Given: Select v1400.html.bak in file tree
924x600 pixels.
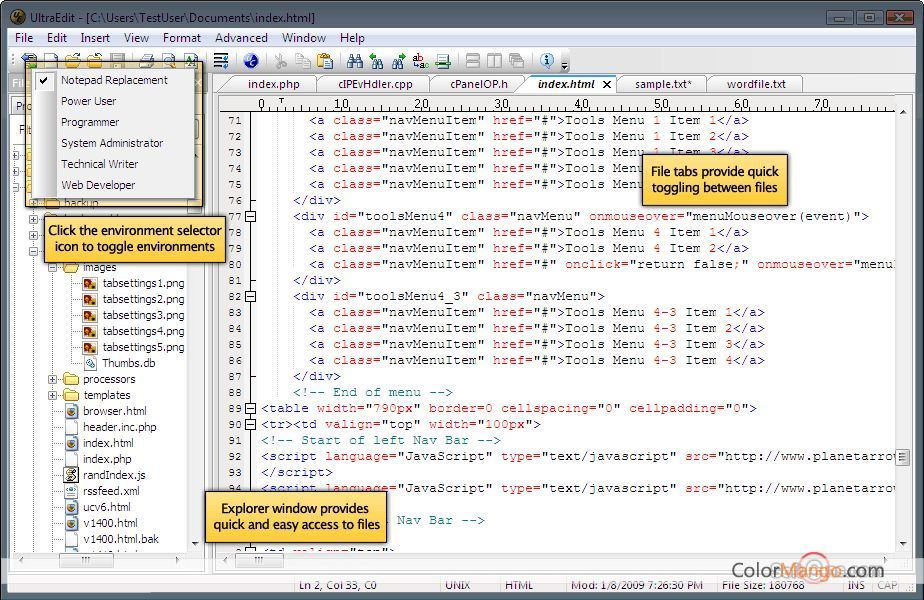Looking at the screenshot, I should click(x=121, y=539).
